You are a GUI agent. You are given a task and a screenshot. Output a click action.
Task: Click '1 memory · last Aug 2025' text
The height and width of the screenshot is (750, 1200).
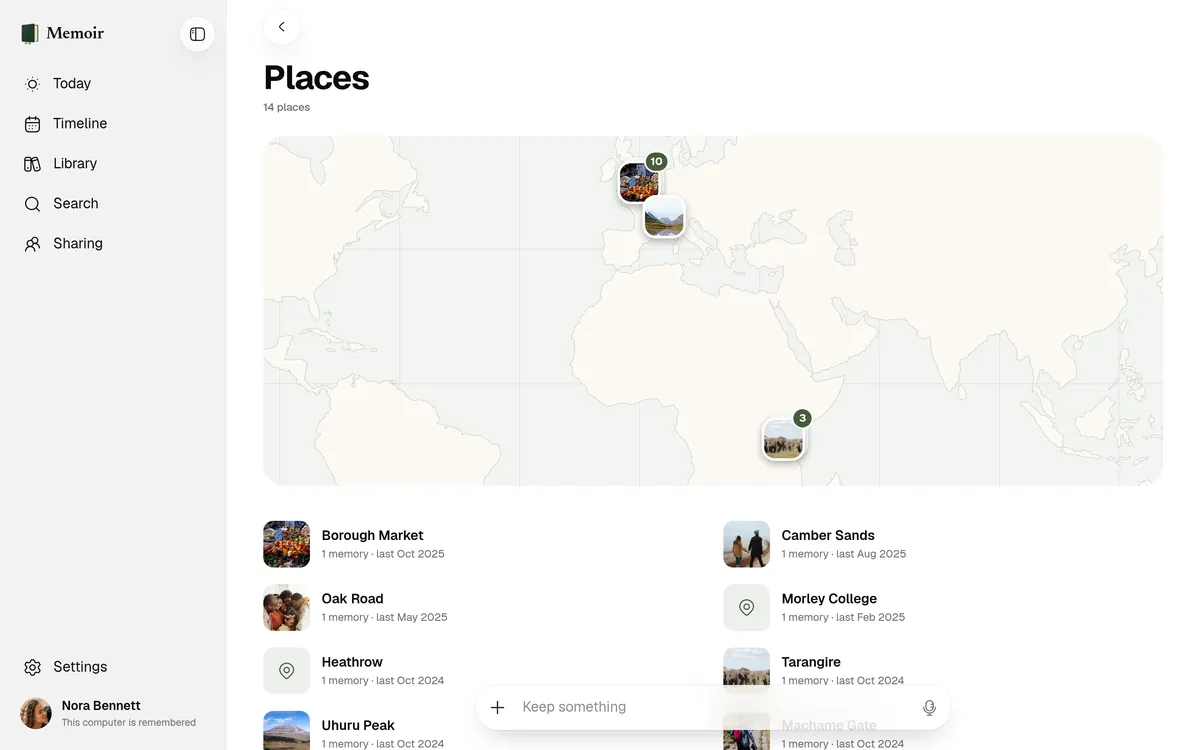coord(844,554)
